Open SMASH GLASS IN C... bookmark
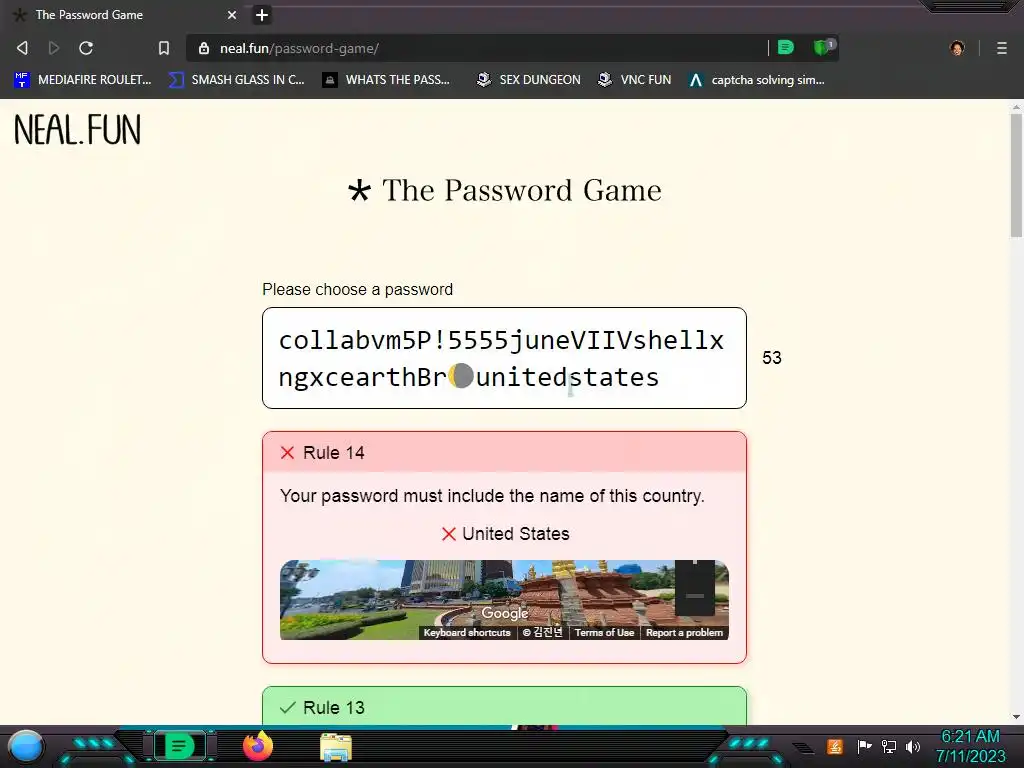 pos(237,80)
